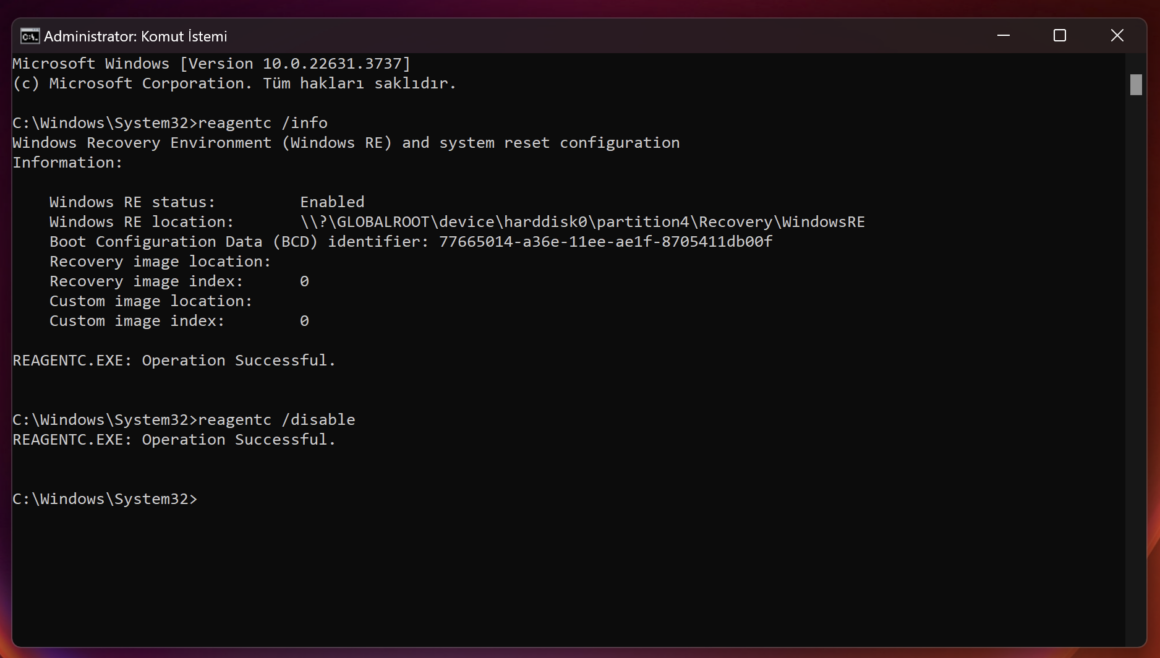Image resolution: width=1160 pixels, height=658 pixels.
Task: Minimize the Komut İstemi window
Action: pyautogui.click(x=1003, y=36)
